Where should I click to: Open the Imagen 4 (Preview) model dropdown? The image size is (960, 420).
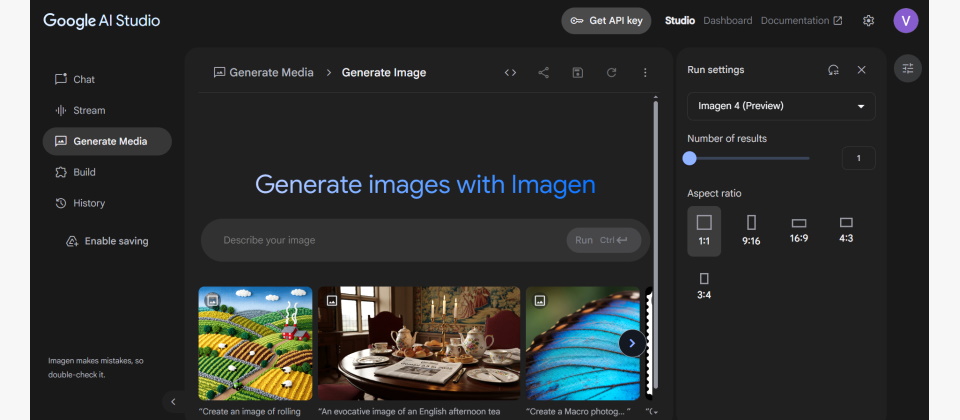(x=781, y=106)
